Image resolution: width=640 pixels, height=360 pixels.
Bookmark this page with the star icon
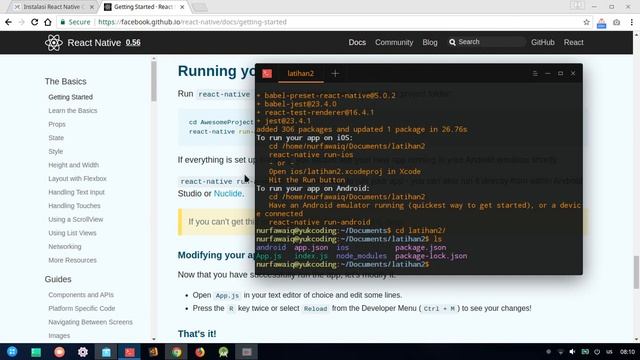[587, 22]
